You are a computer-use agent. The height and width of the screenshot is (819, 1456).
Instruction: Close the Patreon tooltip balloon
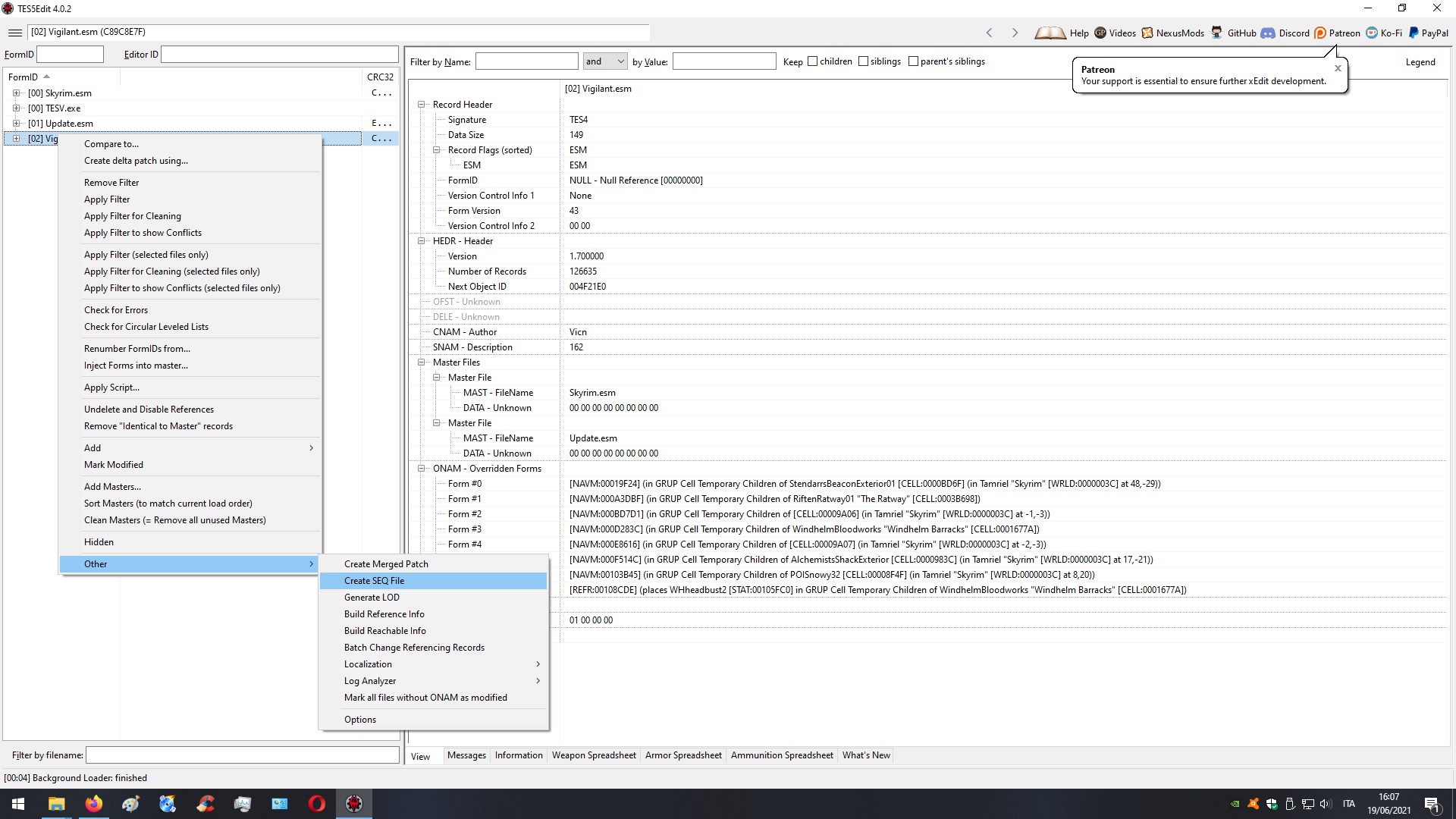click(x=1338, y=68)
